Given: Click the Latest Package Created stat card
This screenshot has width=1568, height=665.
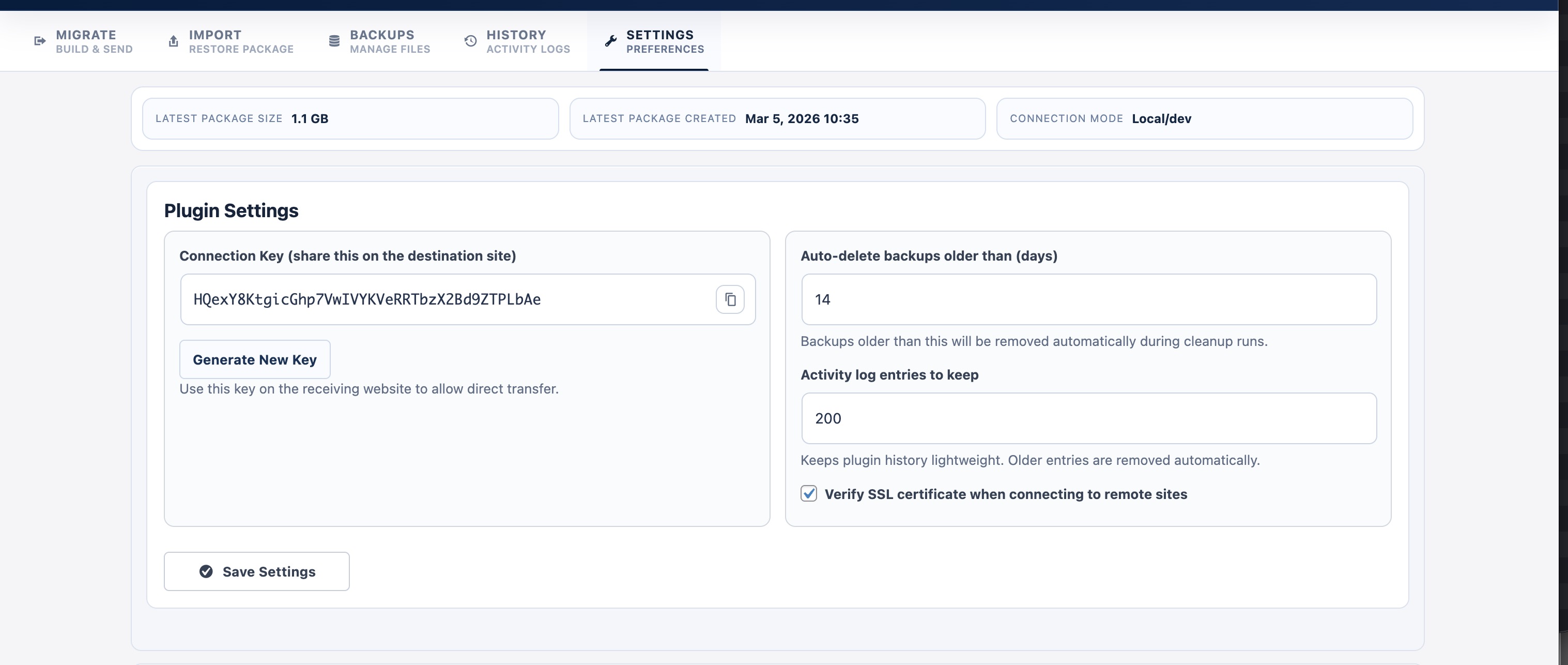Looking at the screenshot, I should click(x=777, y=118).
